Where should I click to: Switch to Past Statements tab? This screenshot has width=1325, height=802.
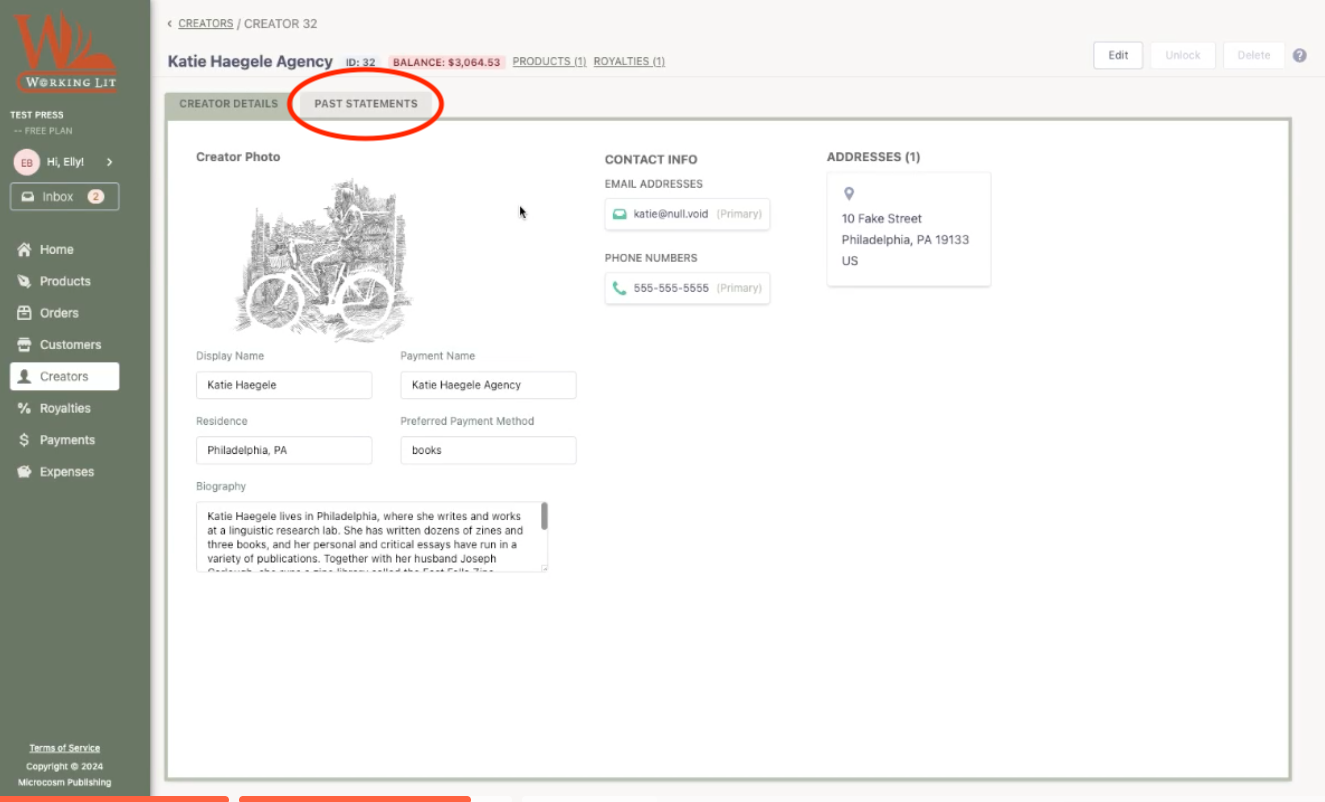[365, 104]
